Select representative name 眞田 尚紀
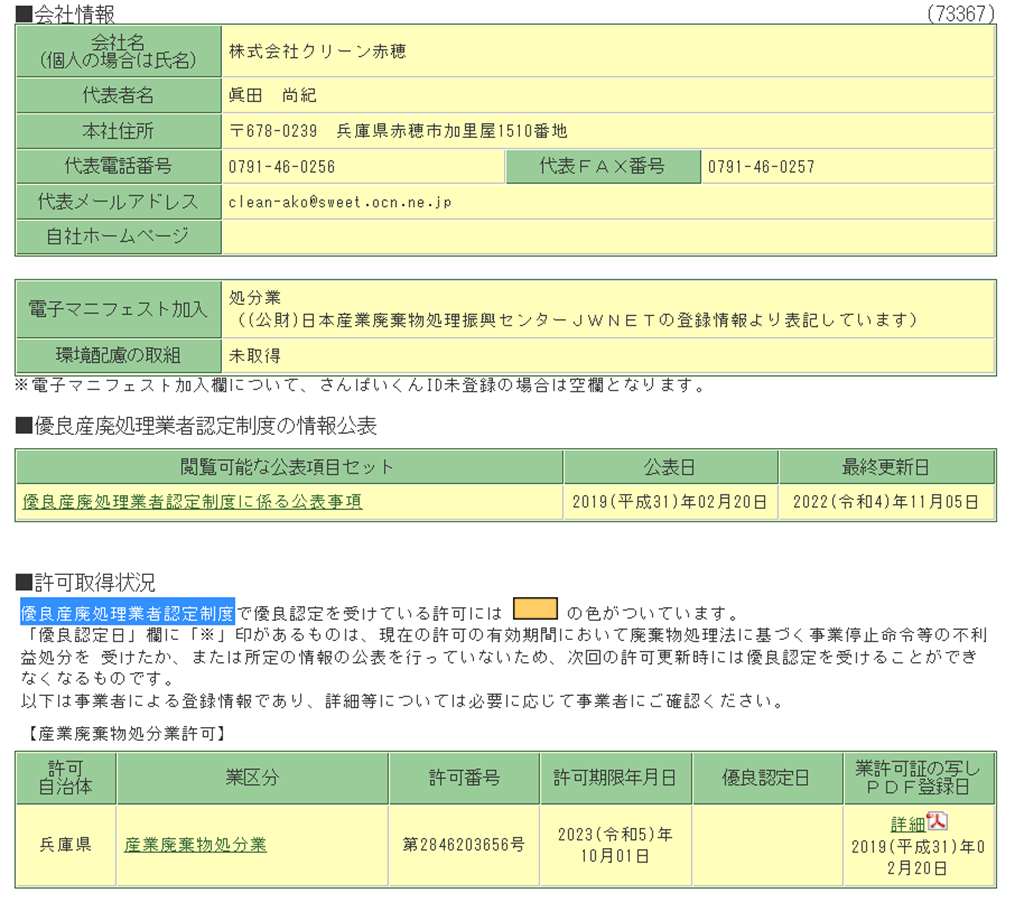 (272, 95)
